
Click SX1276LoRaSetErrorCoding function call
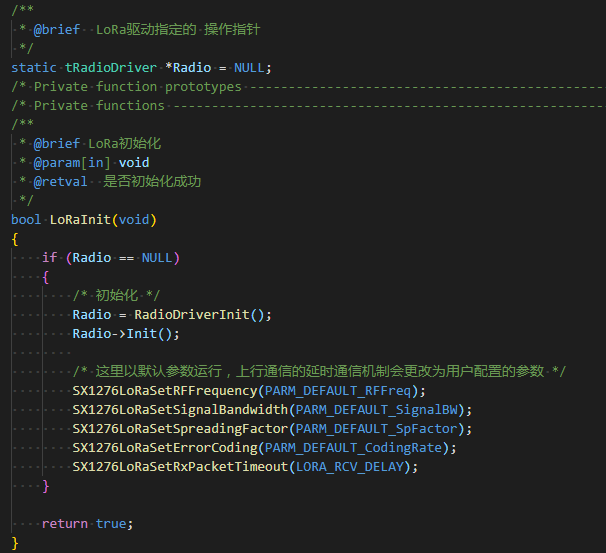tap(165, 448)
